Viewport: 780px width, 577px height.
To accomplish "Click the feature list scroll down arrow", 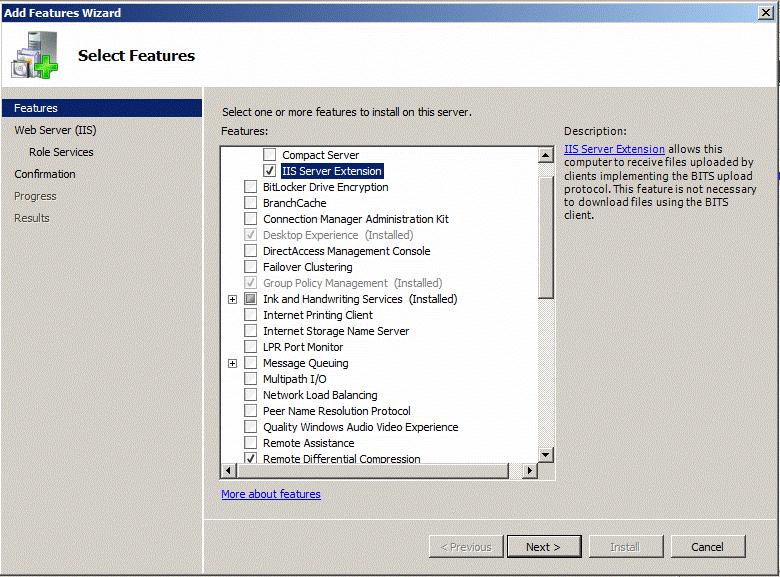I will (x=546, y=455).
